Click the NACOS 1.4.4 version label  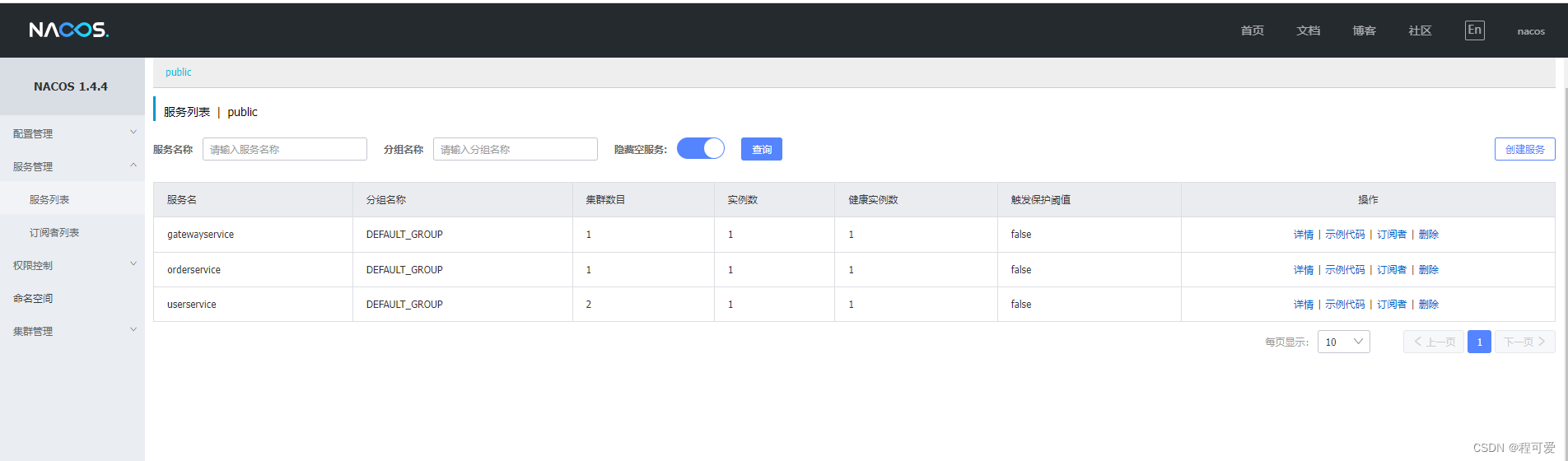(x=71, y=86)
